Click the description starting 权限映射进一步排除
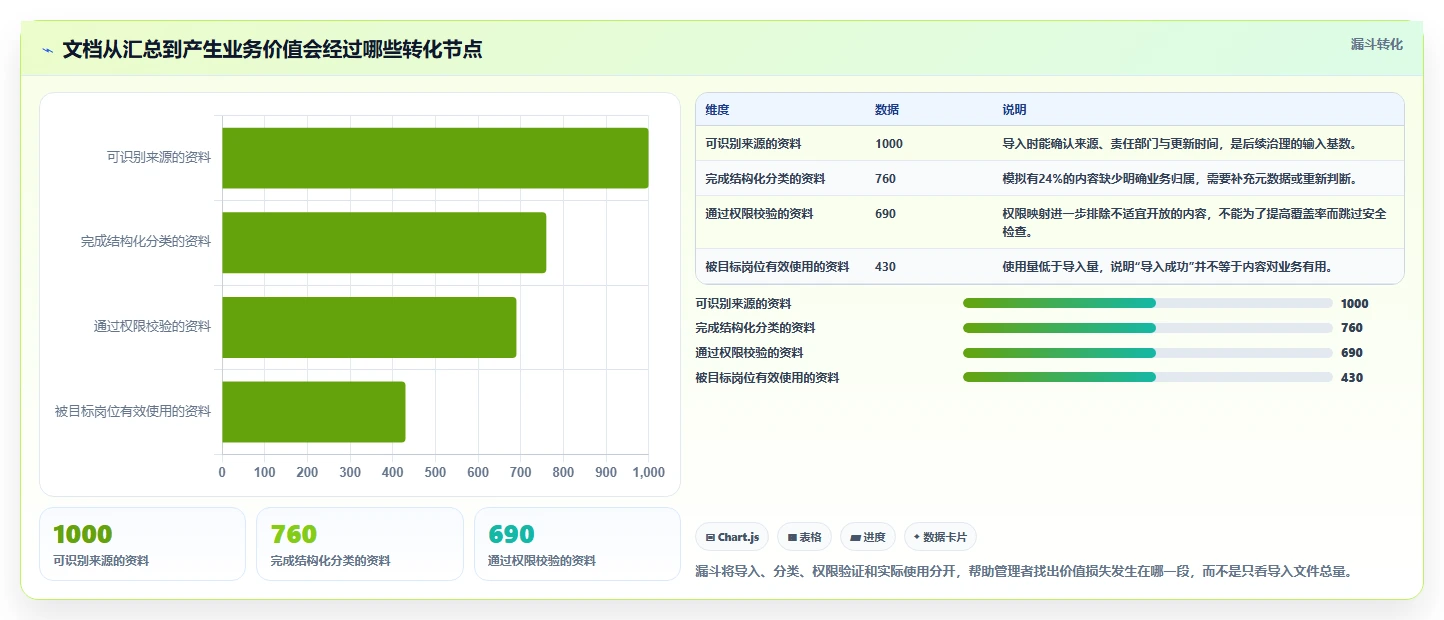The image size is (1444, 620). [1195, 223]
